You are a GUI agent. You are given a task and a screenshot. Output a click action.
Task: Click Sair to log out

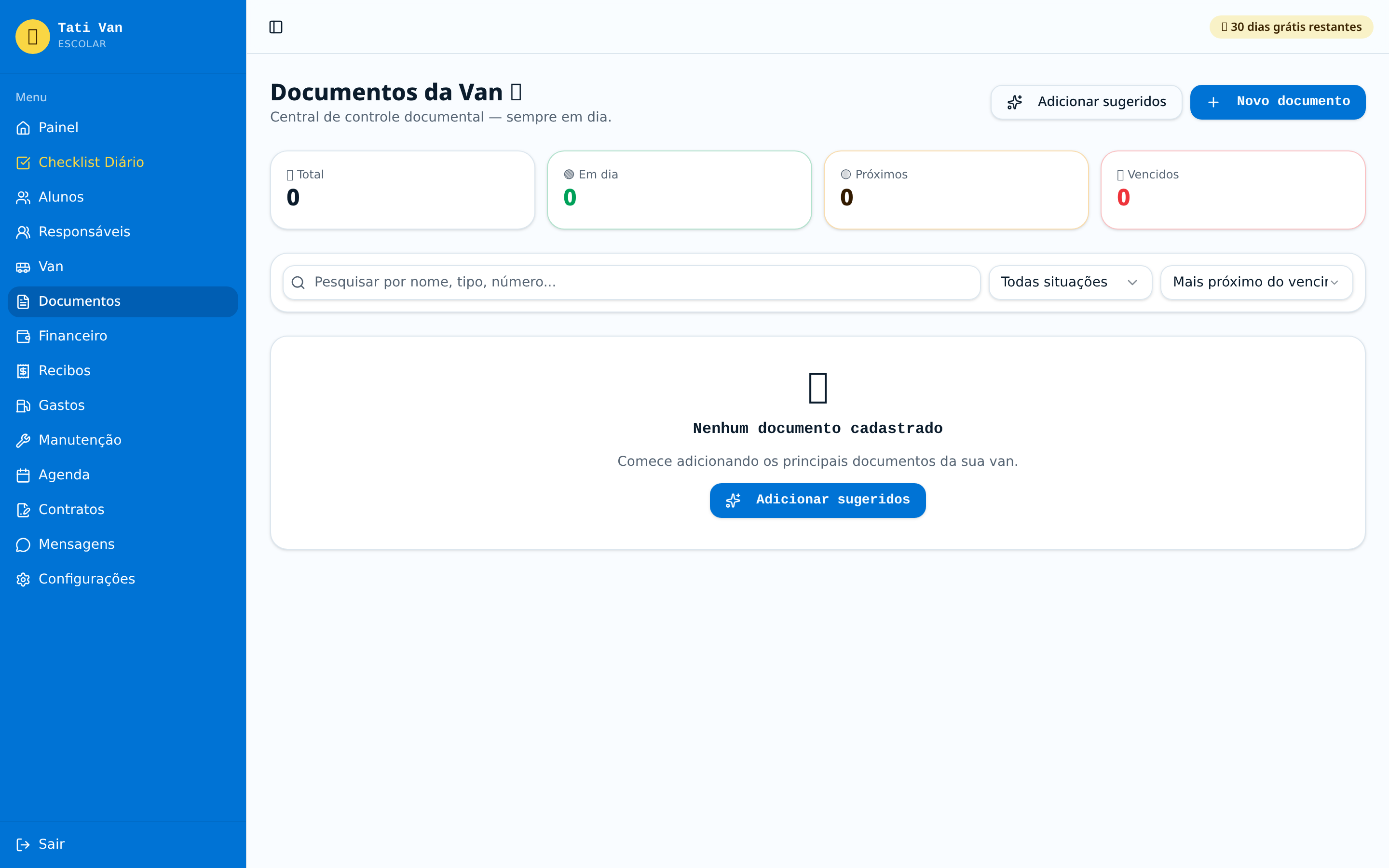click(123, 844)
